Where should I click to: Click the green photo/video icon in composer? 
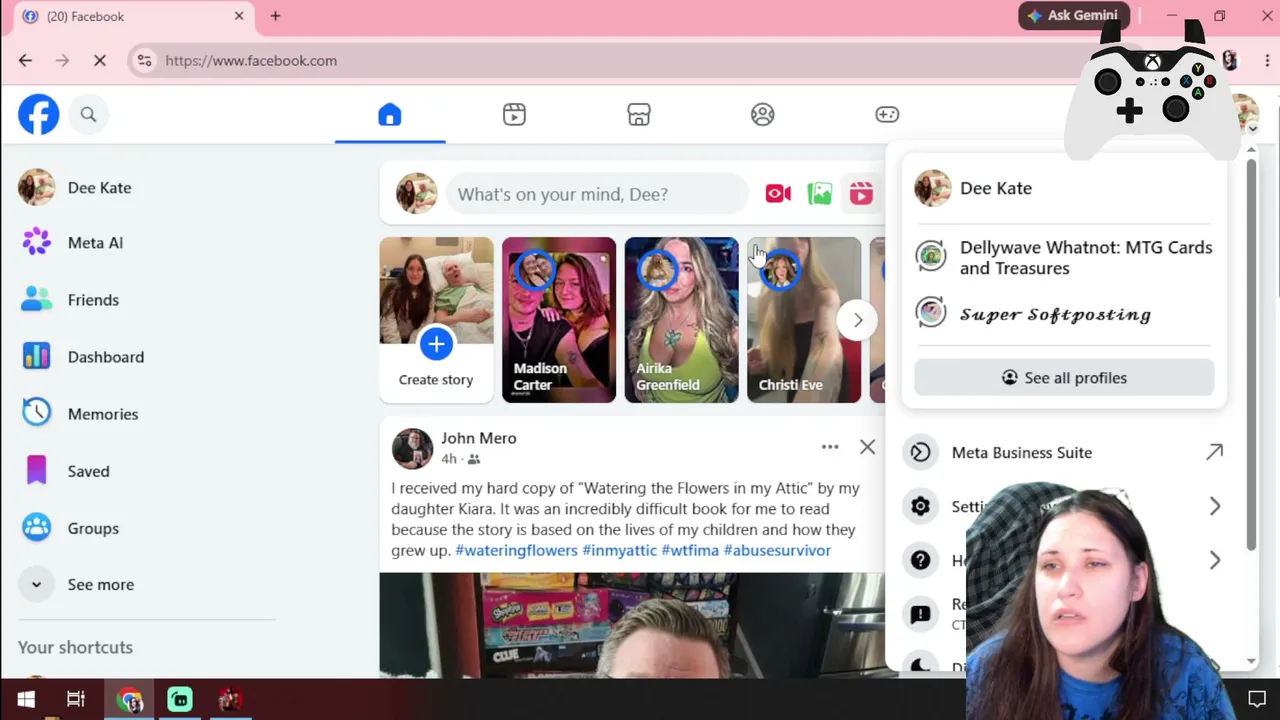820,194
